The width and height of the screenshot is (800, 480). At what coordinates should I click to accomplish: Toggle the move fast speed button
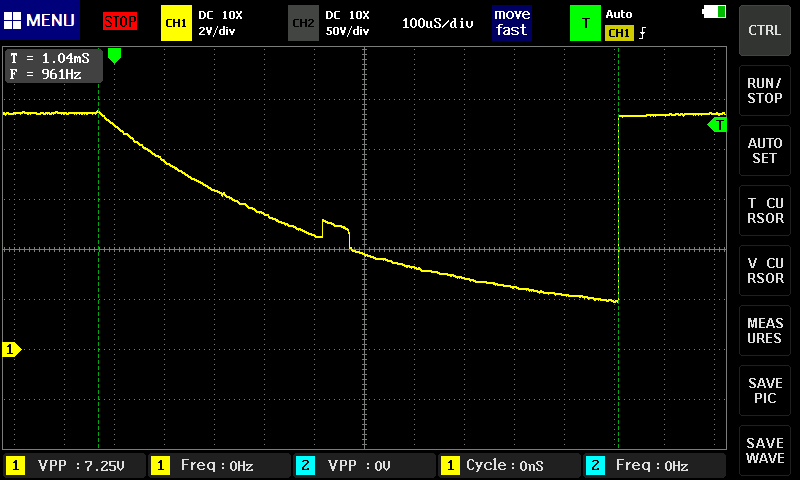512,22
